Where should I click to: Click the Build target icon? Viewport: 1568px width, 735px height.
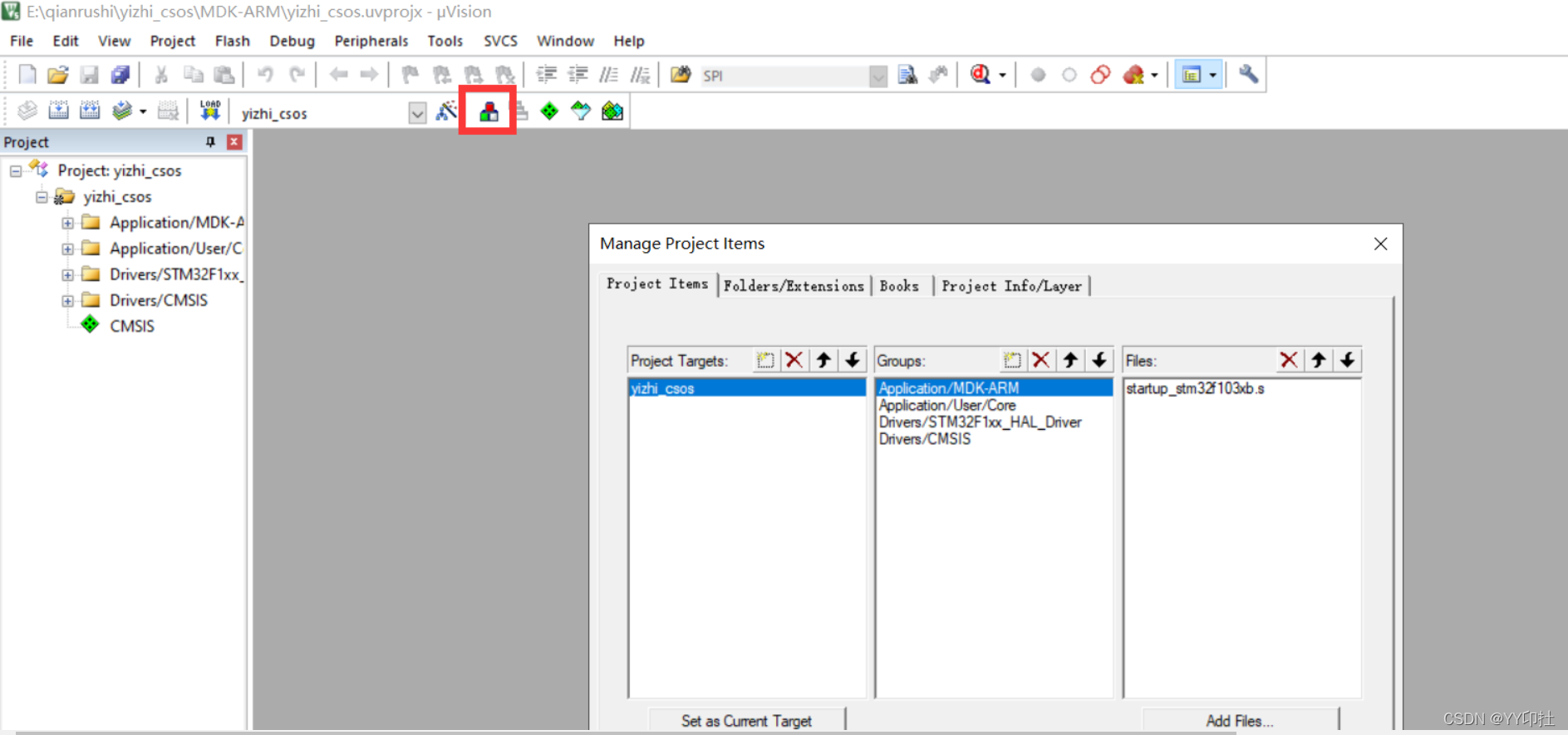coord(58,111)
